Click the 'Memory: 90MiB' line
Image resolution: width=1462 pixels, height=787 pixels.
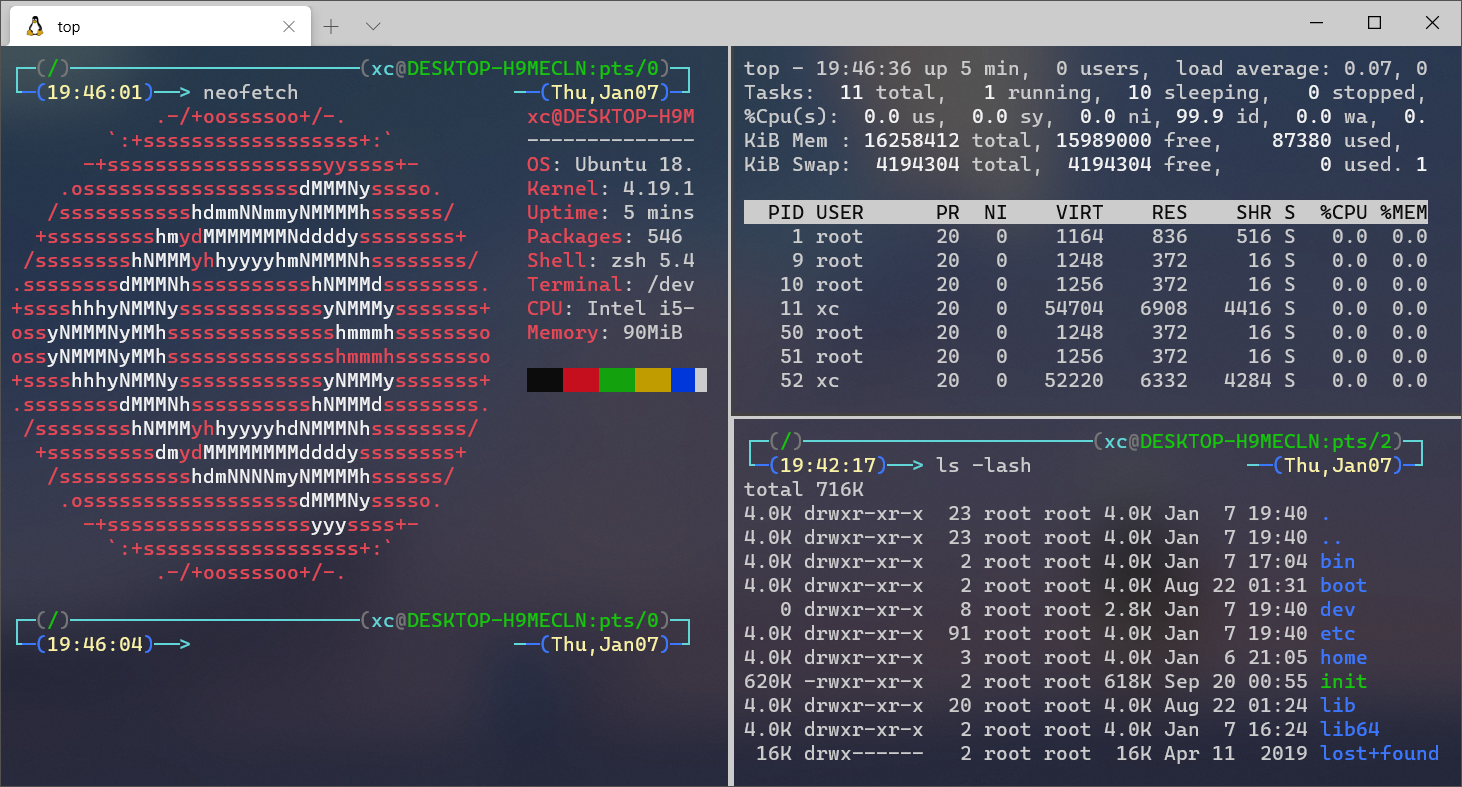click(605, 333)
